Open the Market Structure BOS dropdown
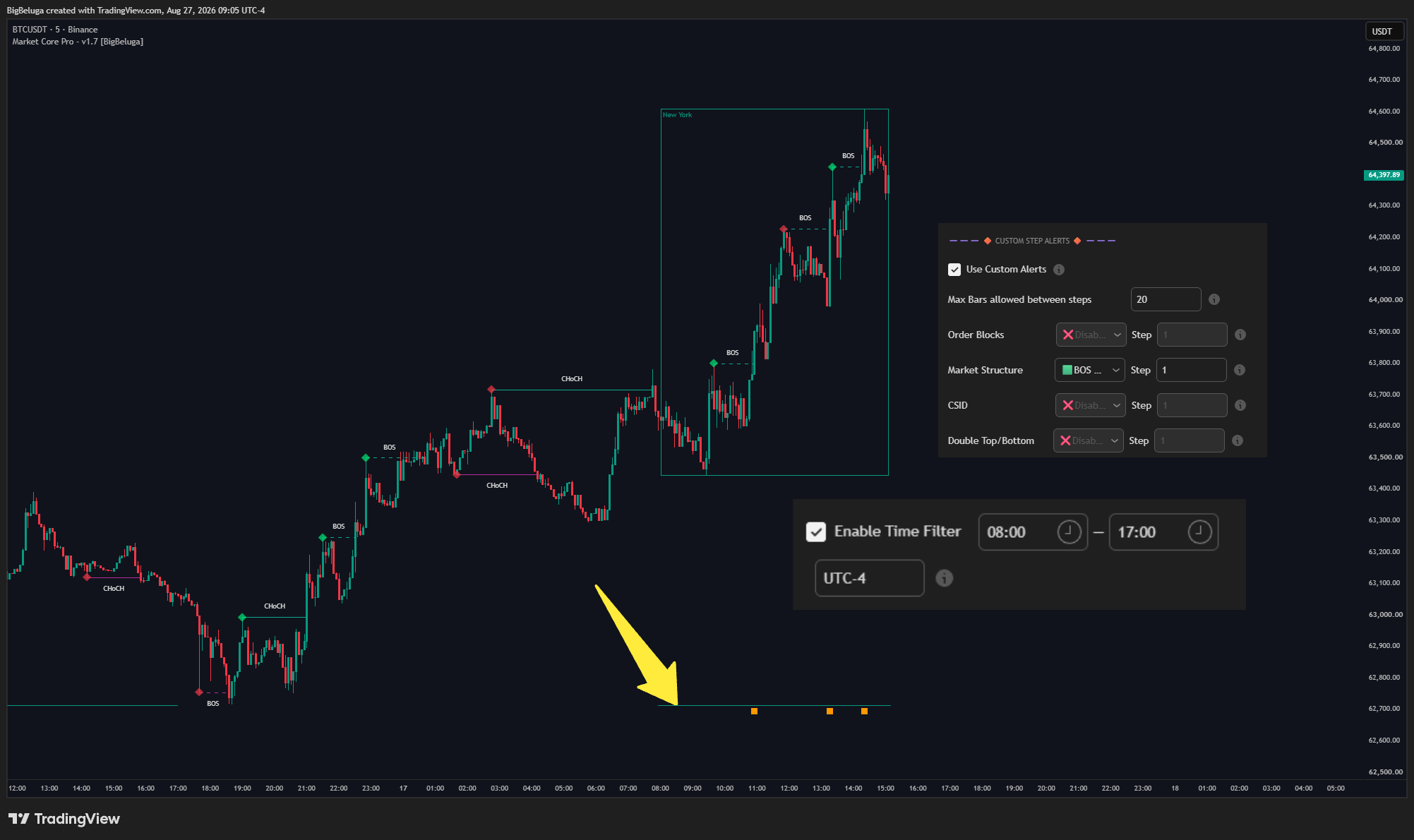Image resolution: width=1414 pixels, height=840 pixels. pyautogui.click(x=1090, y=370)
